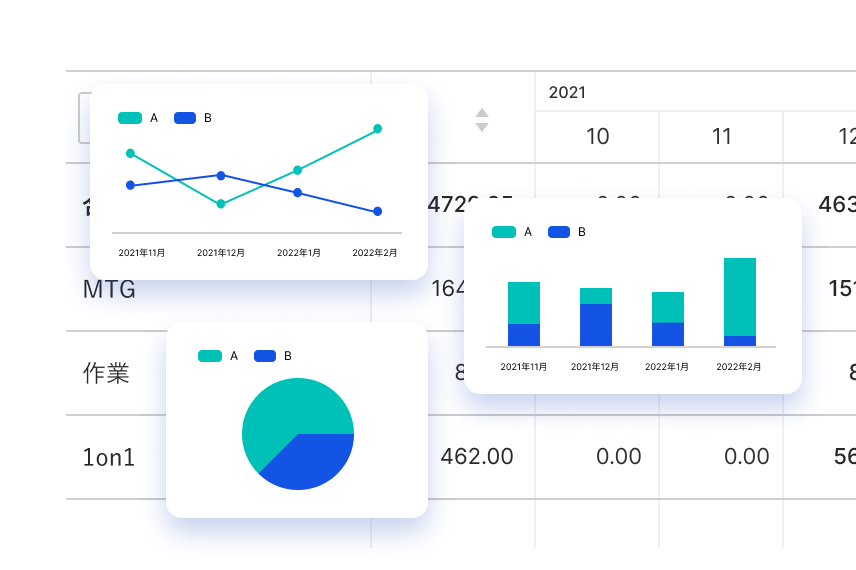Select teal bar segment for 2022年2月
This screenshot has height=570, width=856.
(740, 296)
